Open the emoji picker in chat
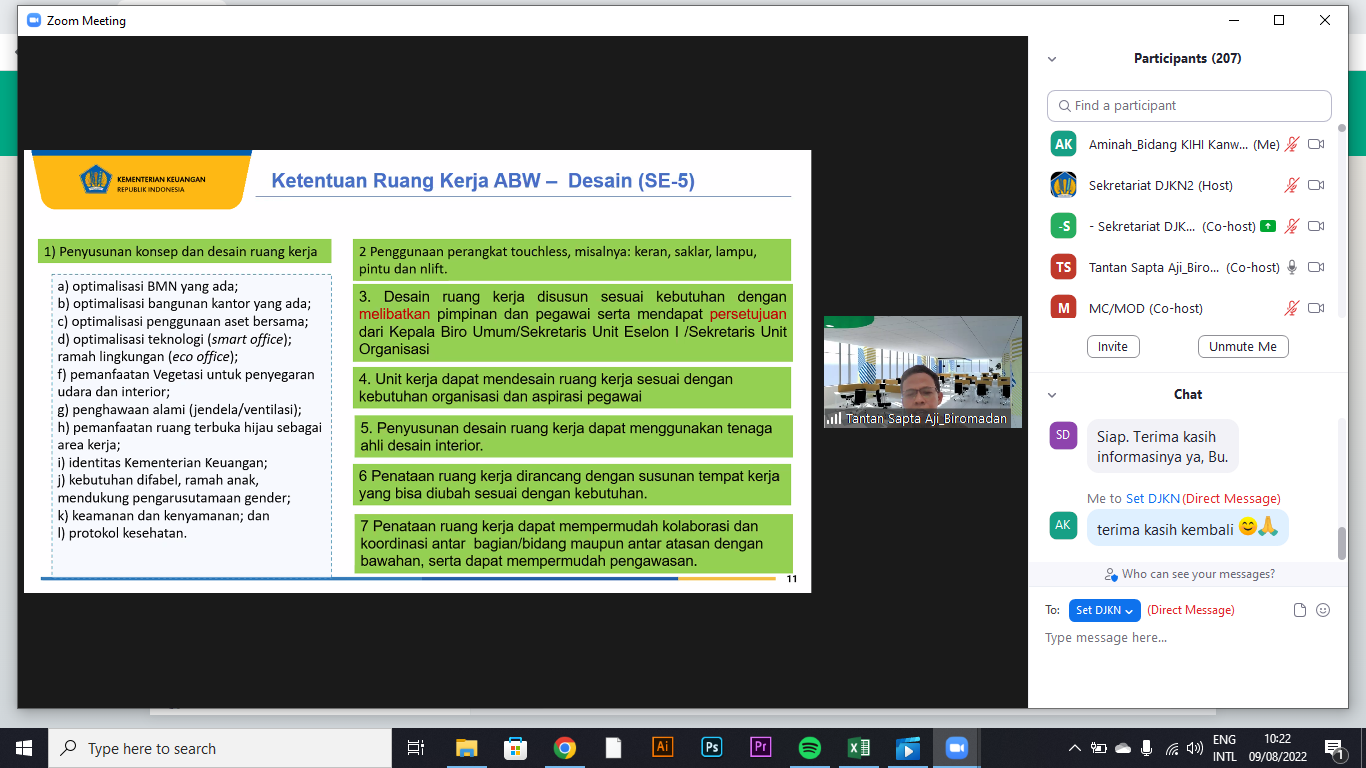This screenshot has width=1366, height=768. [1323, 610]
